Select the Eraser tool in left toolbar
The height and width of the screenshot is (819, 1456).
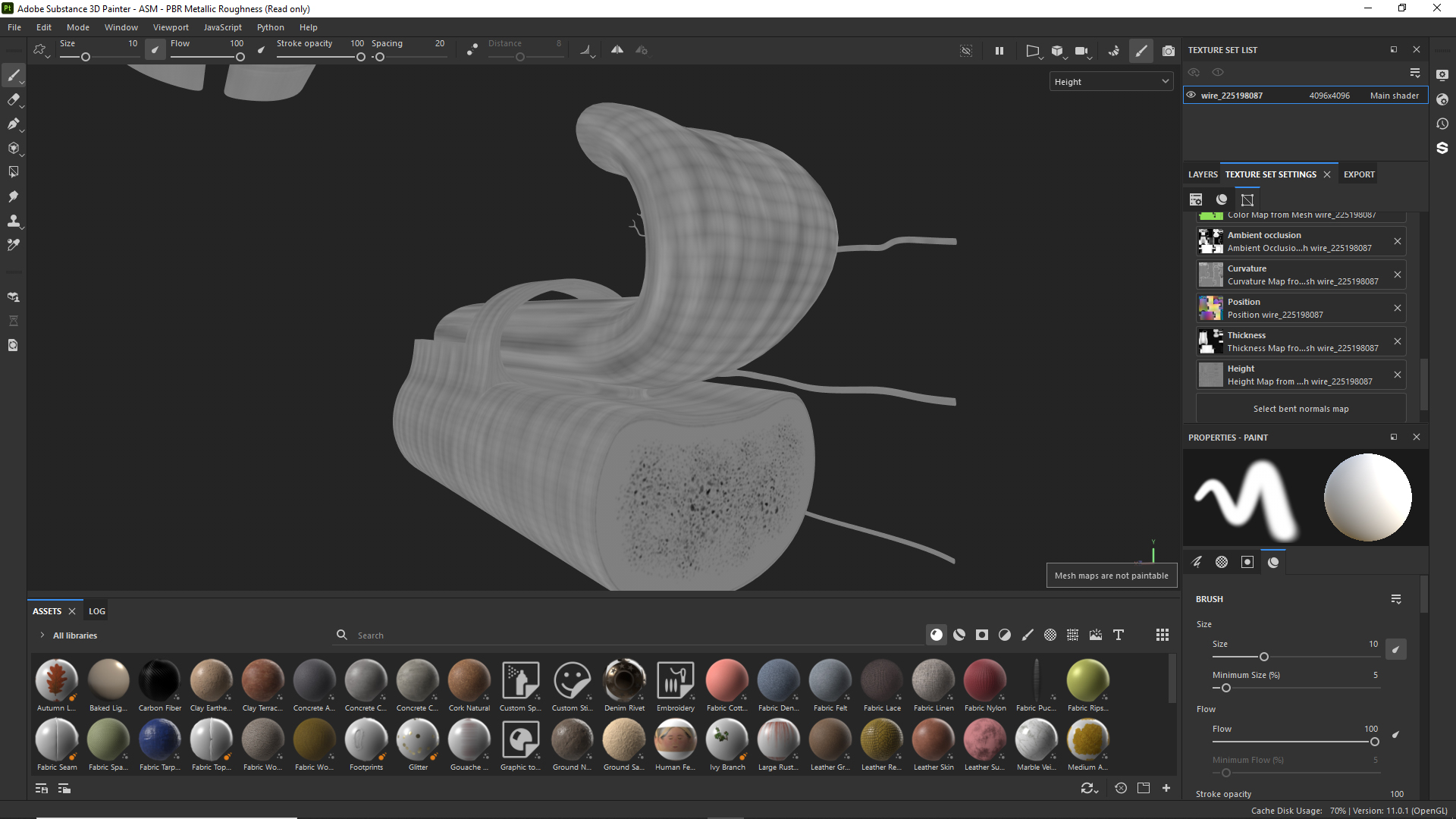click(x=13, y=99)
